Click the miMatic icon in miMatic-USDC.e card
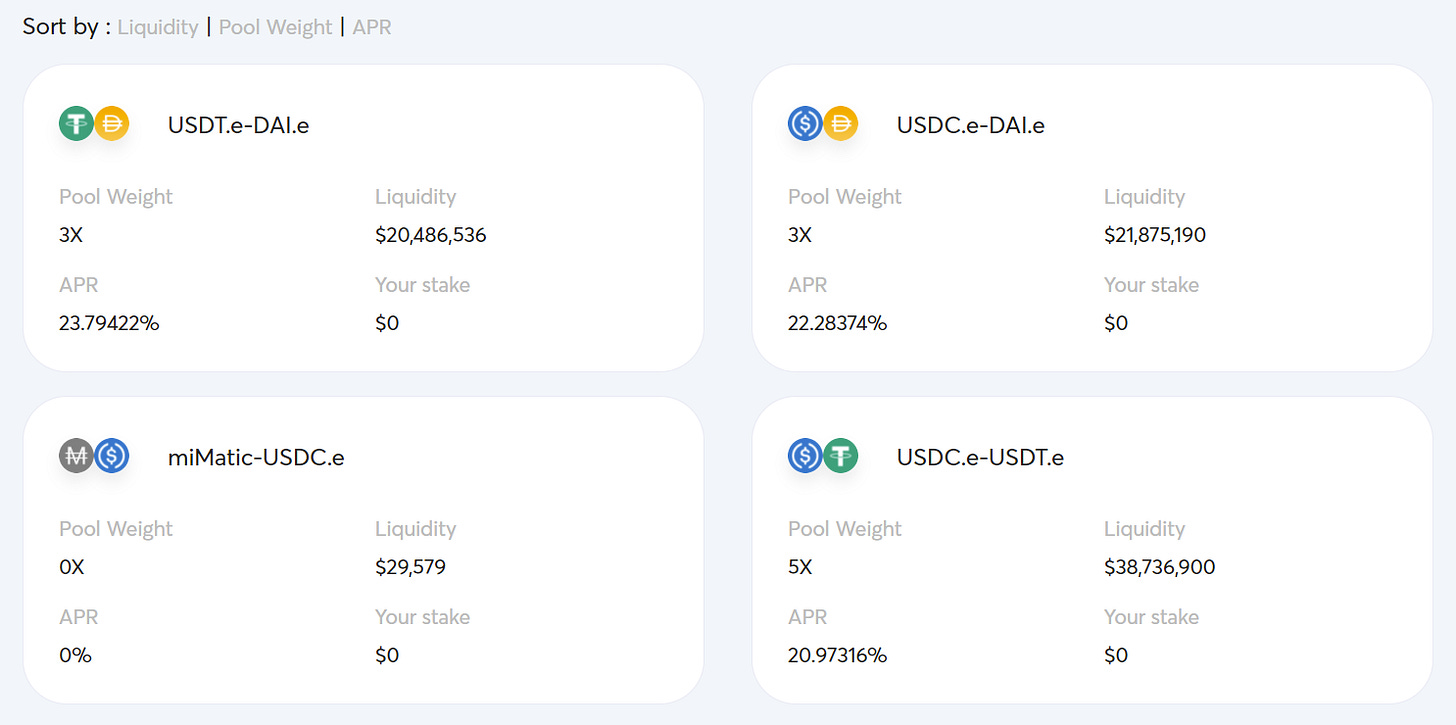The width and height of the screenshot is (1456, 725). 76,456
